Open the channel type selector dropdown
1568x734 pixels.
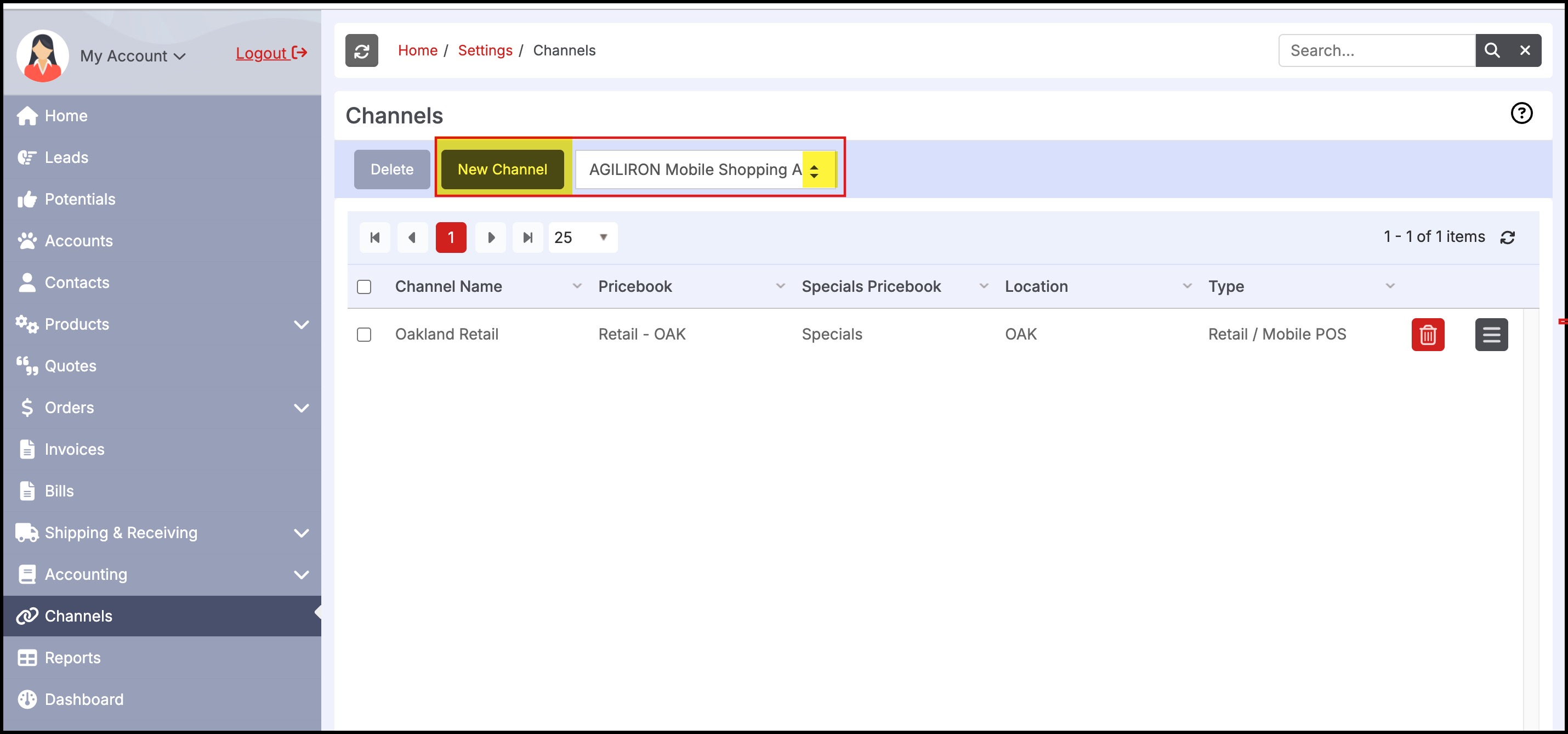705,170
